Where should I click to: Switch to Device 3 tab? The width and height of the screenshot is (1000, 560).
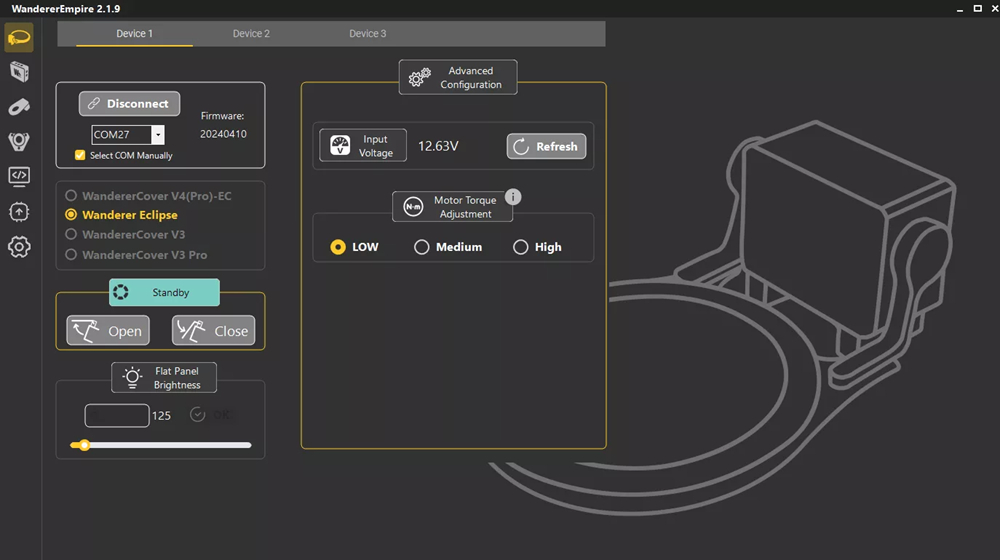(367, 34)
